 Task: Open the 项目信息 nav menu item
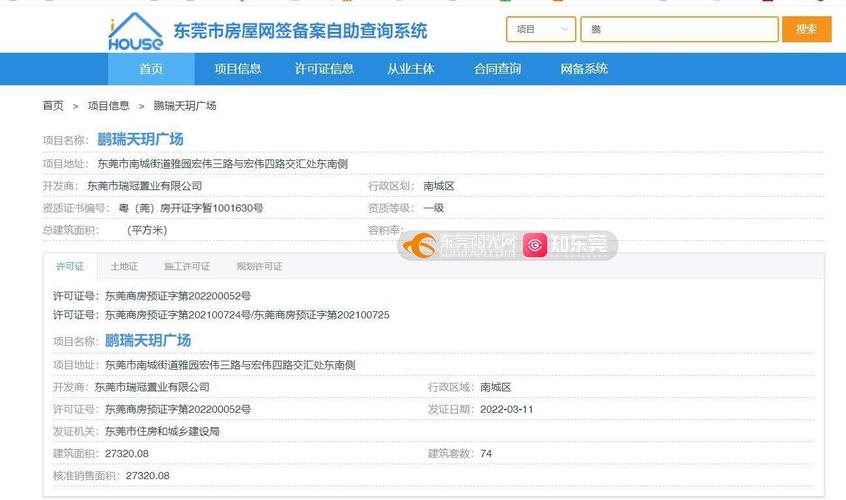coord(238,69)
